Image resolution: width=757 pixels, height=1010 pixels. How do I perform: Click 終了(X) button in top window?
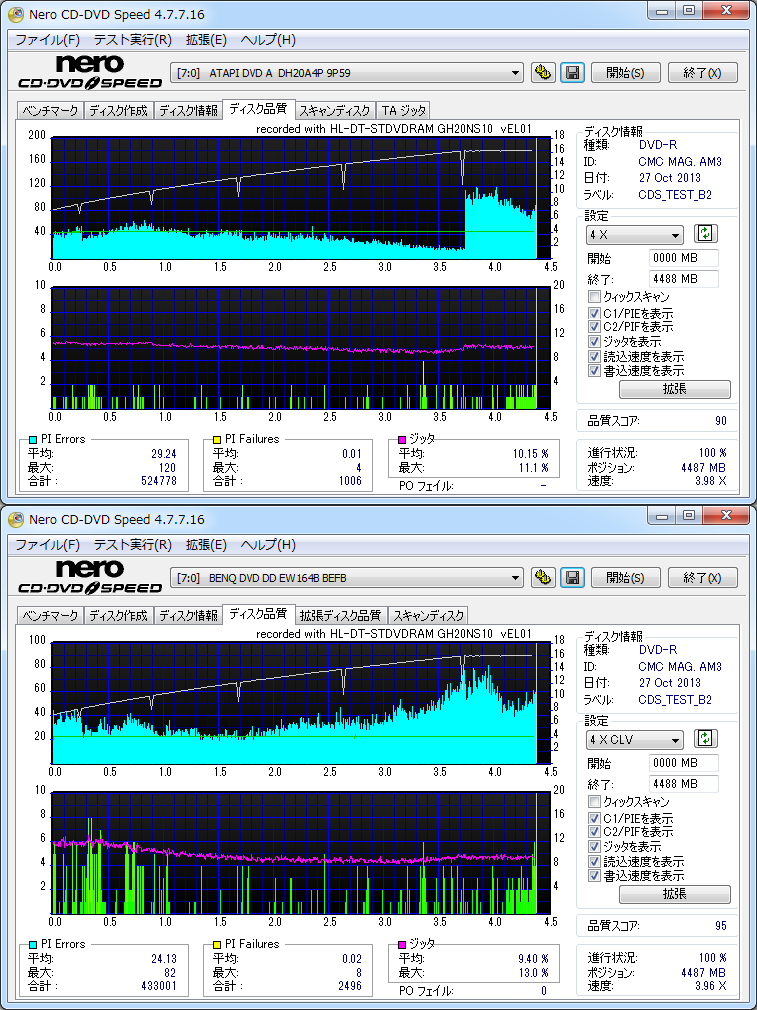(x=702, y=73)
